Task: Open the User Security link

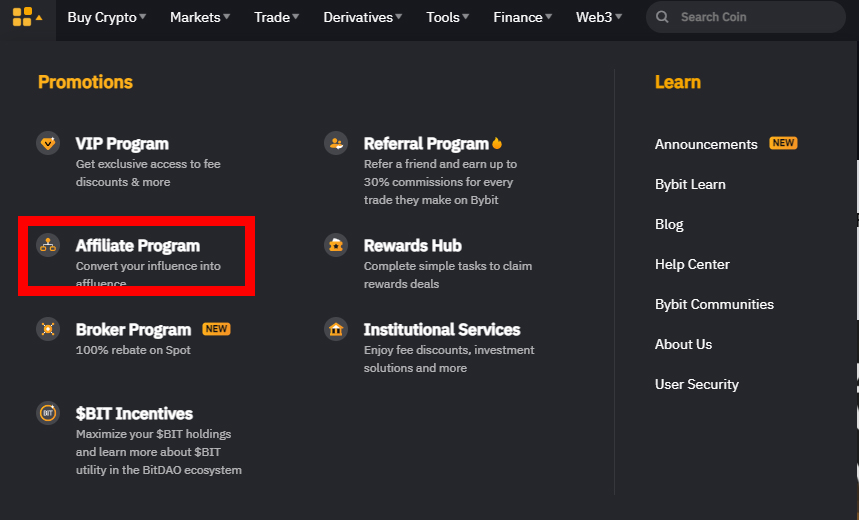Action: [x=697, y=384]
